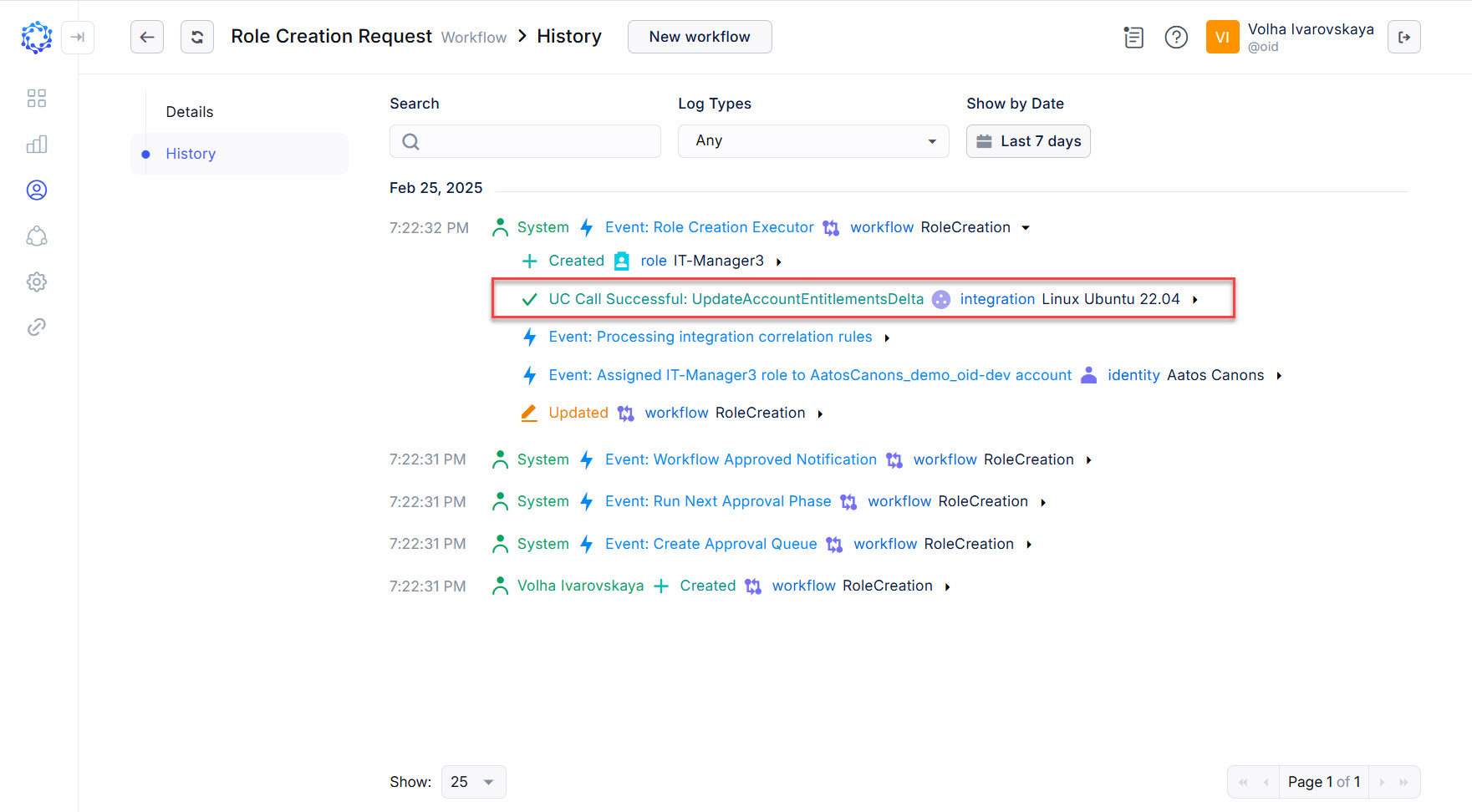
Task: Open the Last 7 days date filter
Action: pyautogui.click(x=1028, y=140)
